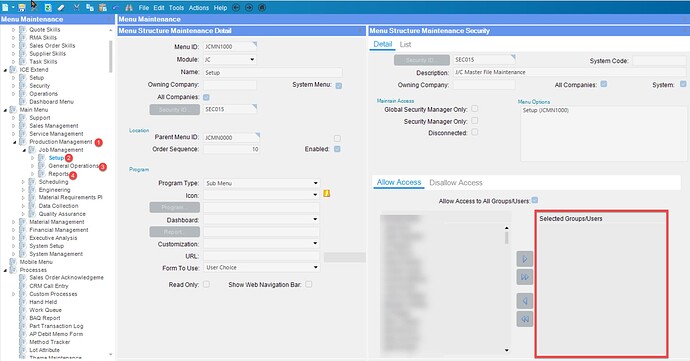
Task: Click the New record toolbar icon
Action: [5, 7]
